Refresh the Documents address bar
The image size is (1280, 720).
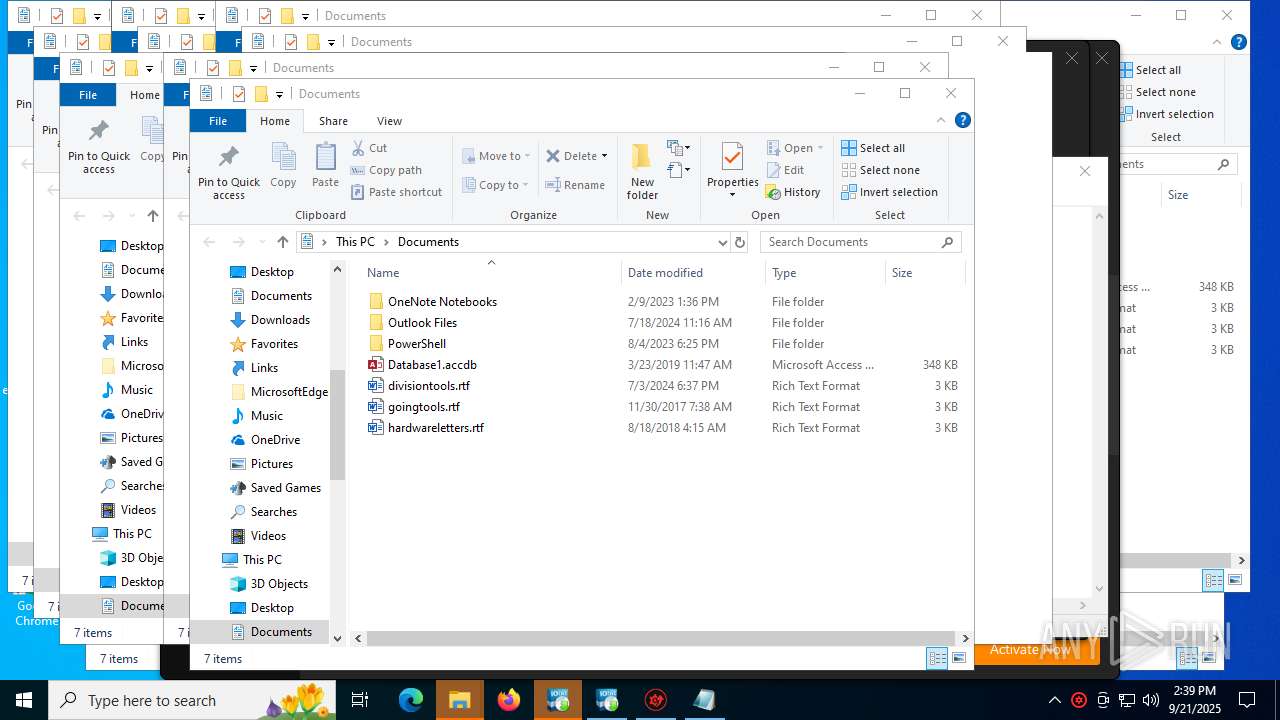click(740, 242)
